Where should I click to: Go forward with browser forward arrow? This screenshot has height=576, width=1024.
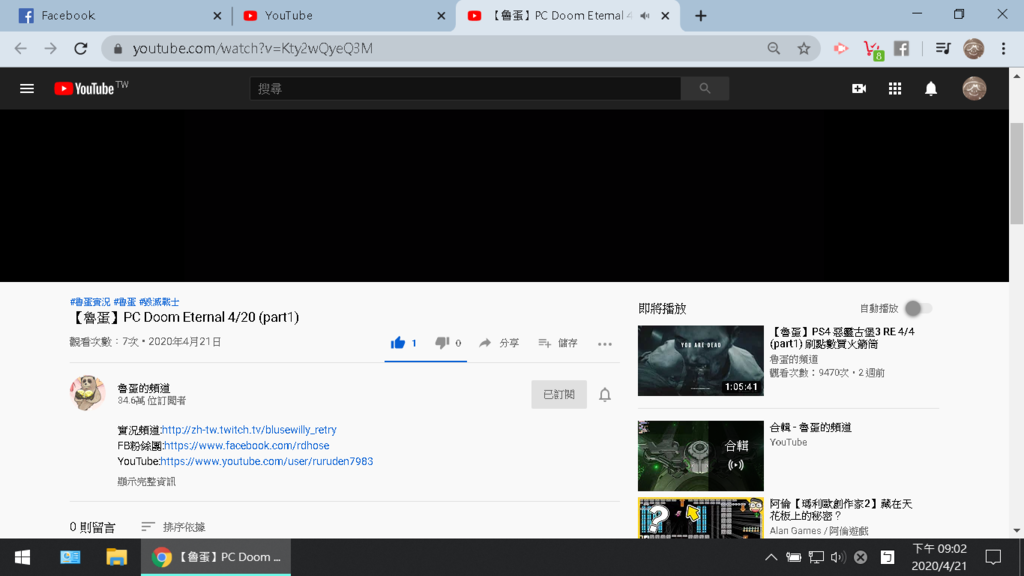click(x=50, y=48)
